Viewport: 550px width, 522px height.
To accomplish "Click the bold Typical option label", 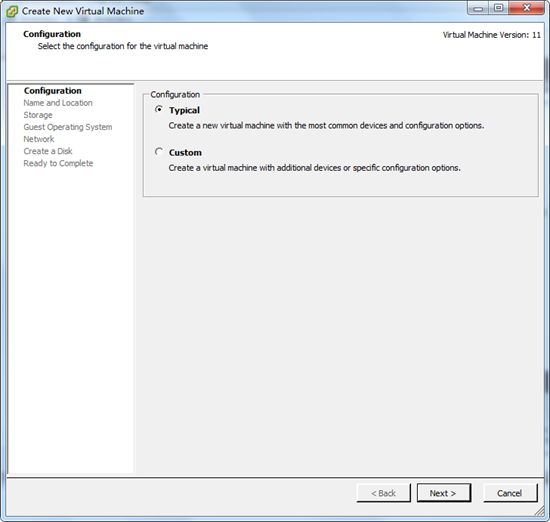I will pyautogui.click(x=184, y=111).
